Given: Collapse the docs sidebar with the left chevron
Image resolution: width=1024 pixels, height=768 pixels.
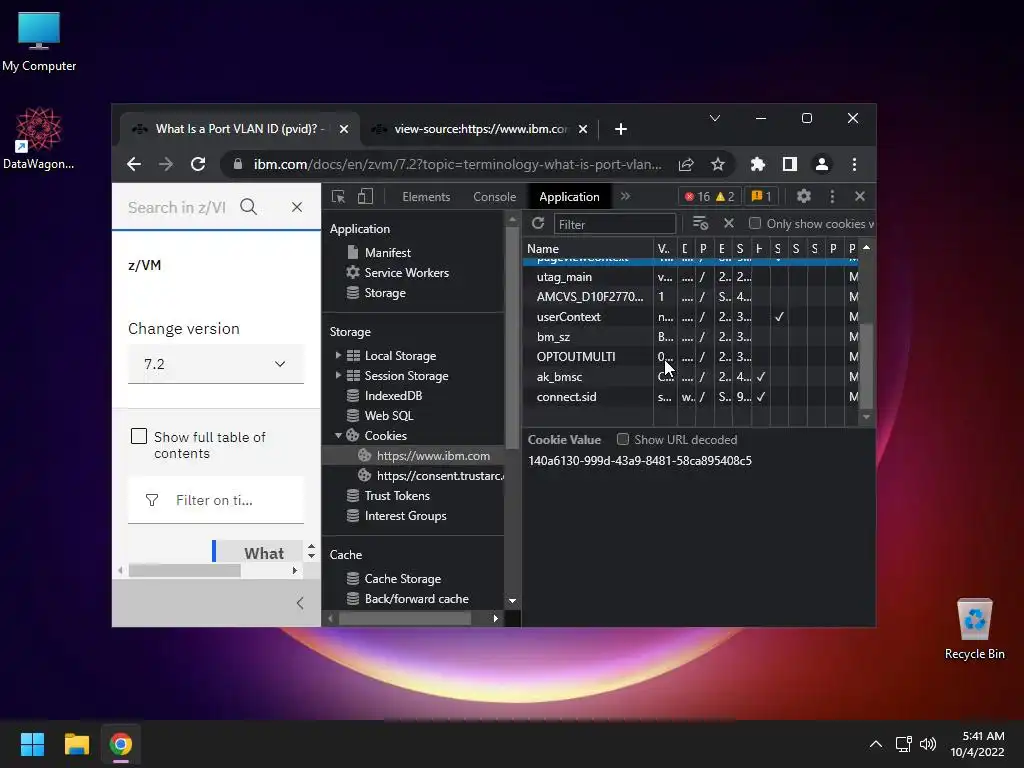Looking at the screenshot, I should [300, 603].
